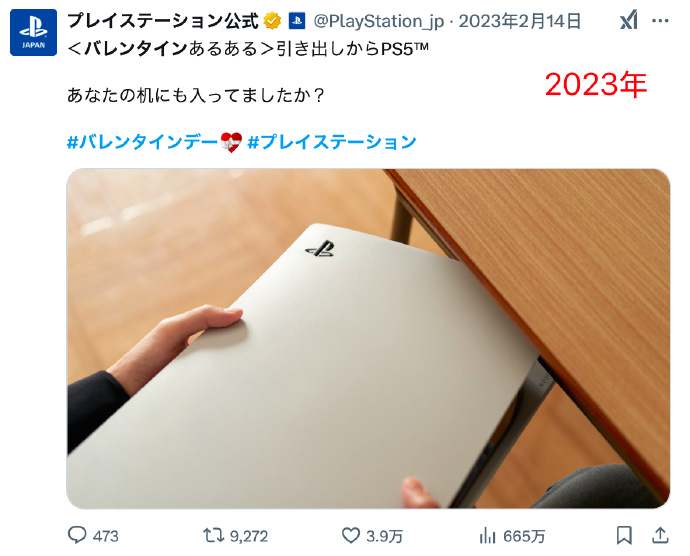Click the repost arrows icon
Viewport: 690px width, 556px height.
[213, 535]
